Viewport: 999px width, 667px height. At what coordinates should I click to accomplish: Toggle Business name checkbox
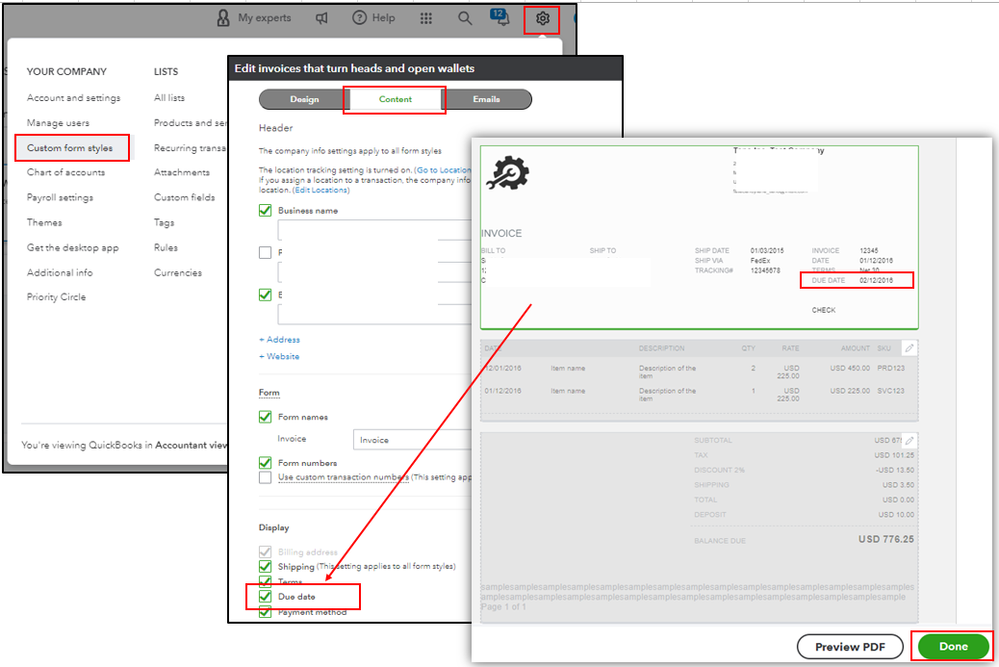pos(266,210)
